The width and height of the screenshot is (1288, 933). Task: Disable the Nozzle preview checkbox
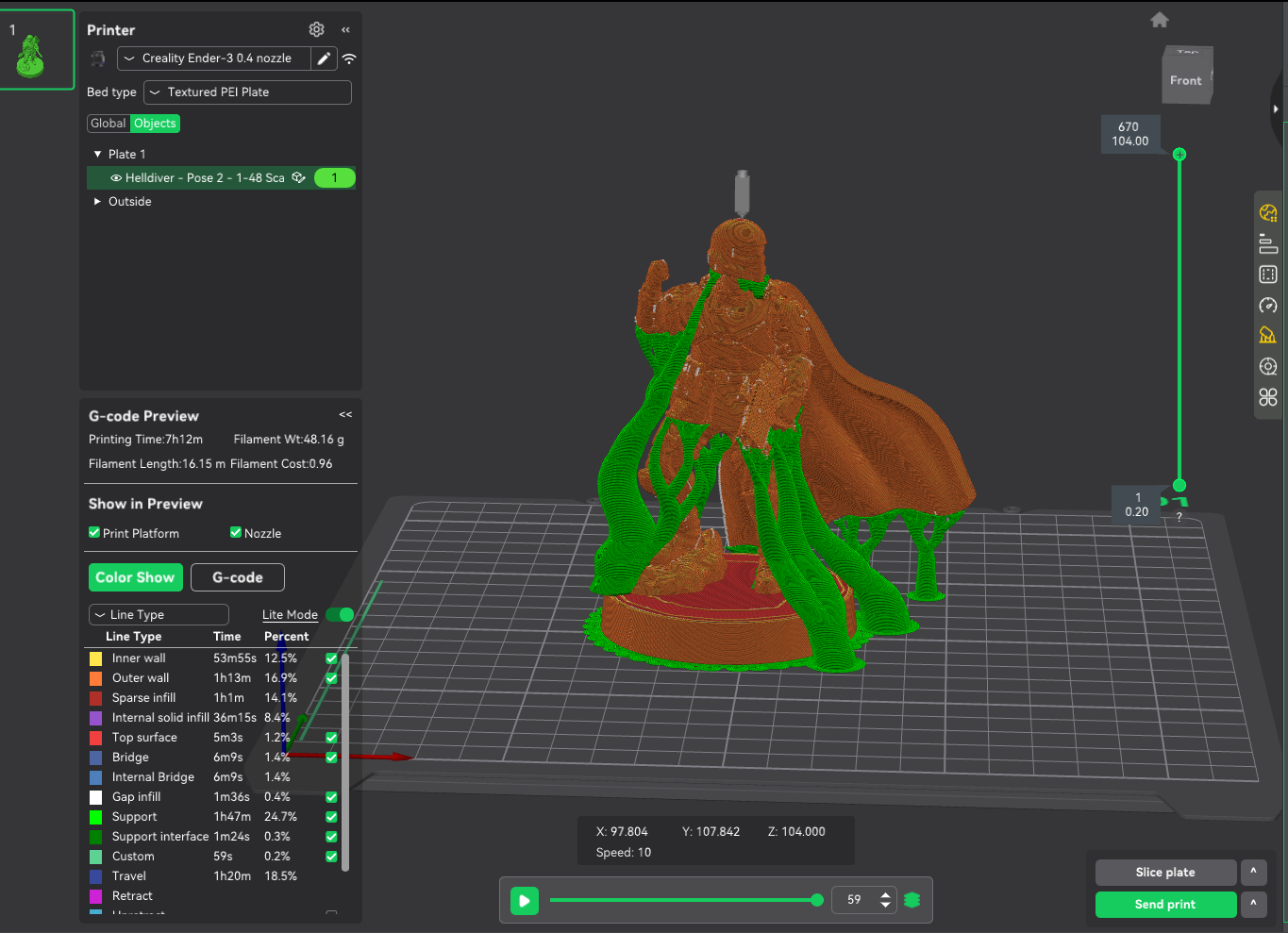236,533
